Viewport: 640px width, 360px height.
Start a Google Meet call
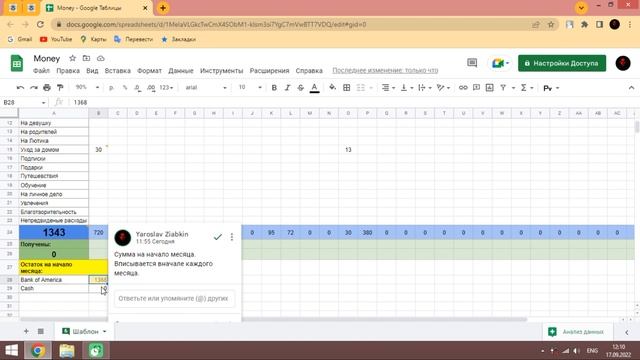(500, 63)
